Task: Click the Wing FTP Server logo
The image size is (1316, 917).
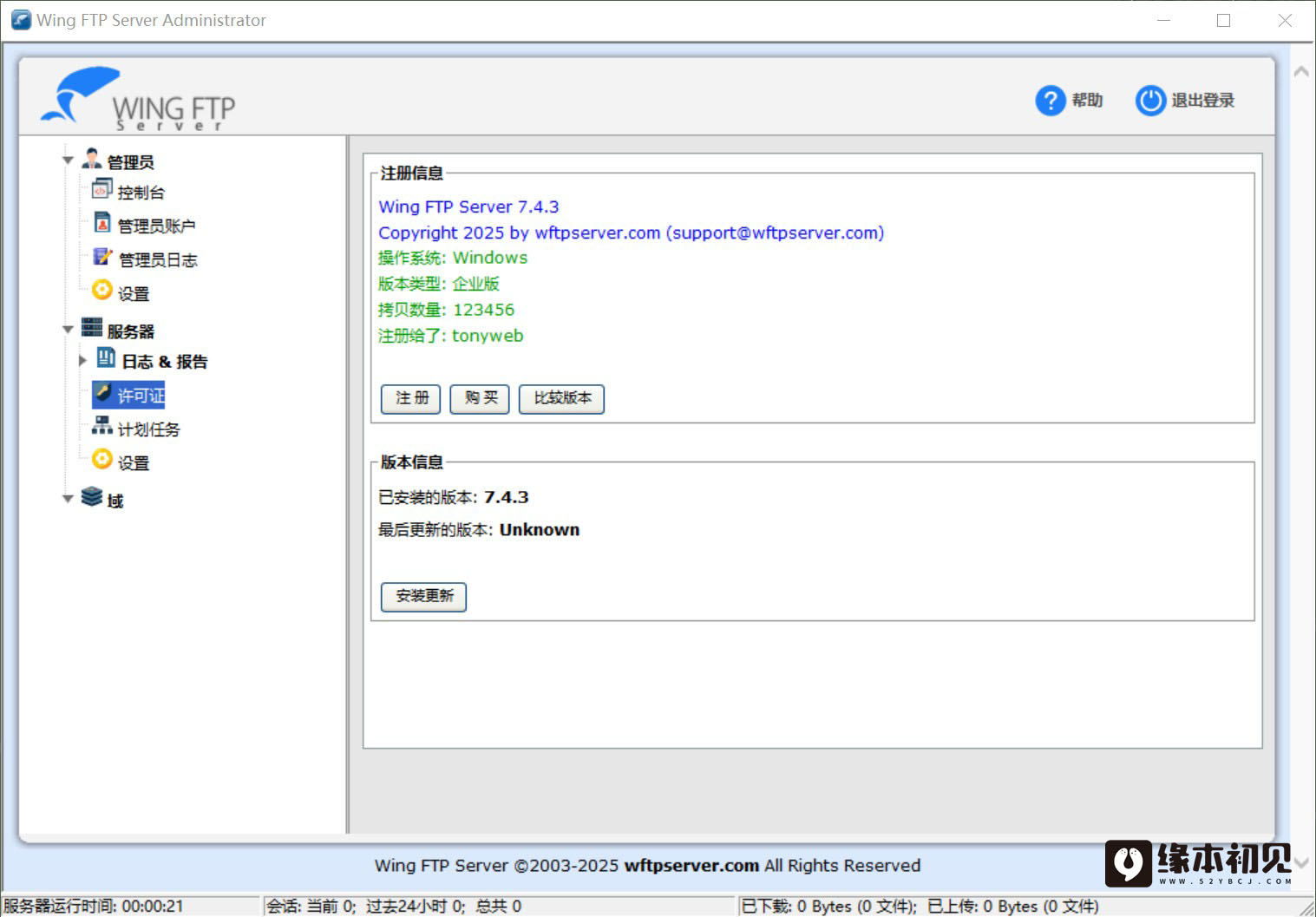Action: coord(138,99)
